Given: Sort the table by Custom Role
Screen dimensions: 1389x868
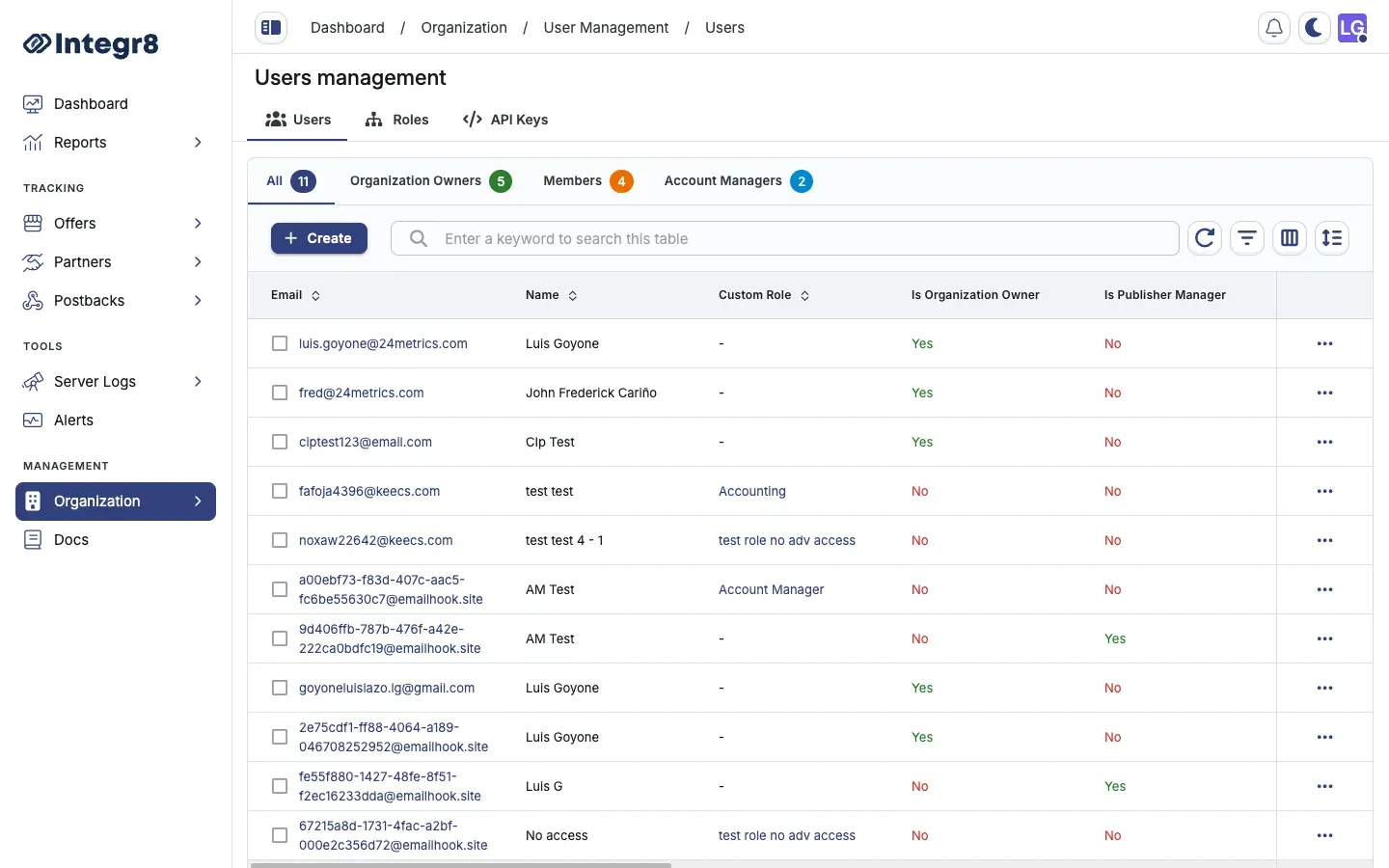Looking at the screenshot, I should [x=764, y=295].
